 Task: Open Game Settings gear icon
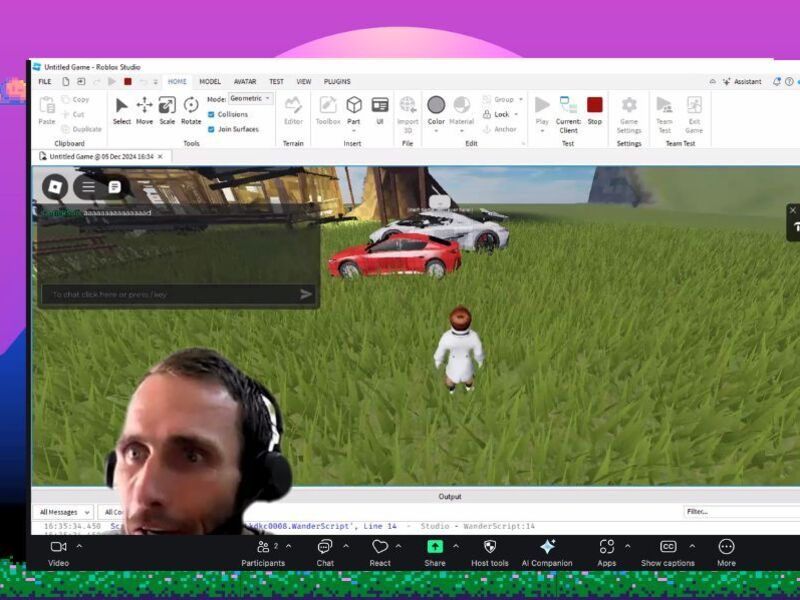[629, 106]
